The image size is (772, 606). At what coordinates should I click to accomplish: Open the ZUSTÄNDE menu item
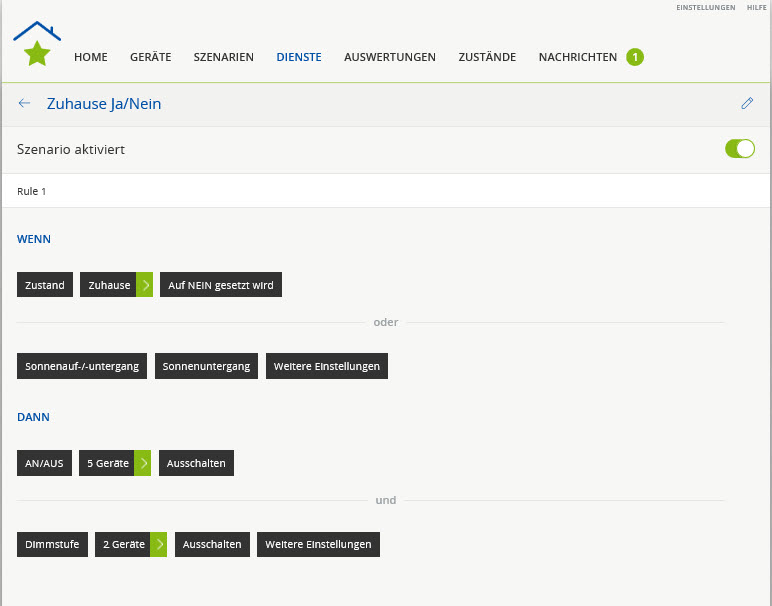point(487,57)
